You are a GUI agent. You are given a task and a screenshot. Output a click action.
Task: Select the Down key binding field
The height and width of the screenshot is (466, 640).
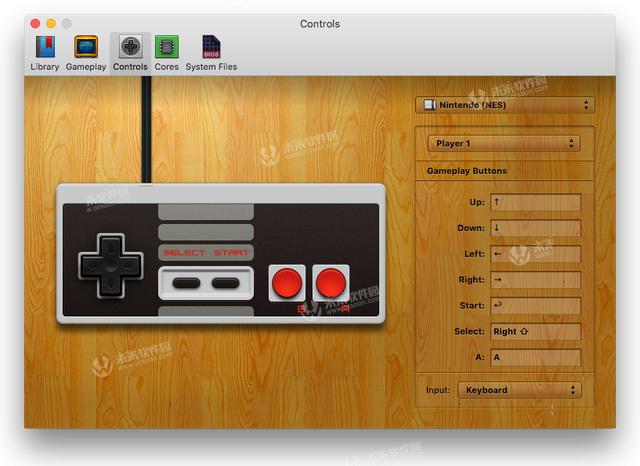(536, 228)
